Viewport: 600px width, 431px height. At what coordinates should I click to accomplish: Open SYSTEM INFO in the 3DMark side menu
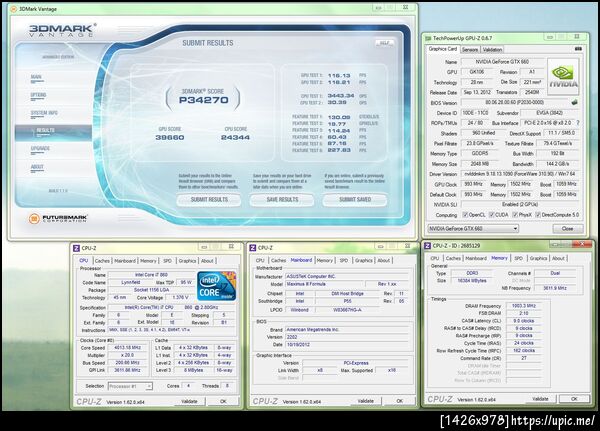click(44, 113)
